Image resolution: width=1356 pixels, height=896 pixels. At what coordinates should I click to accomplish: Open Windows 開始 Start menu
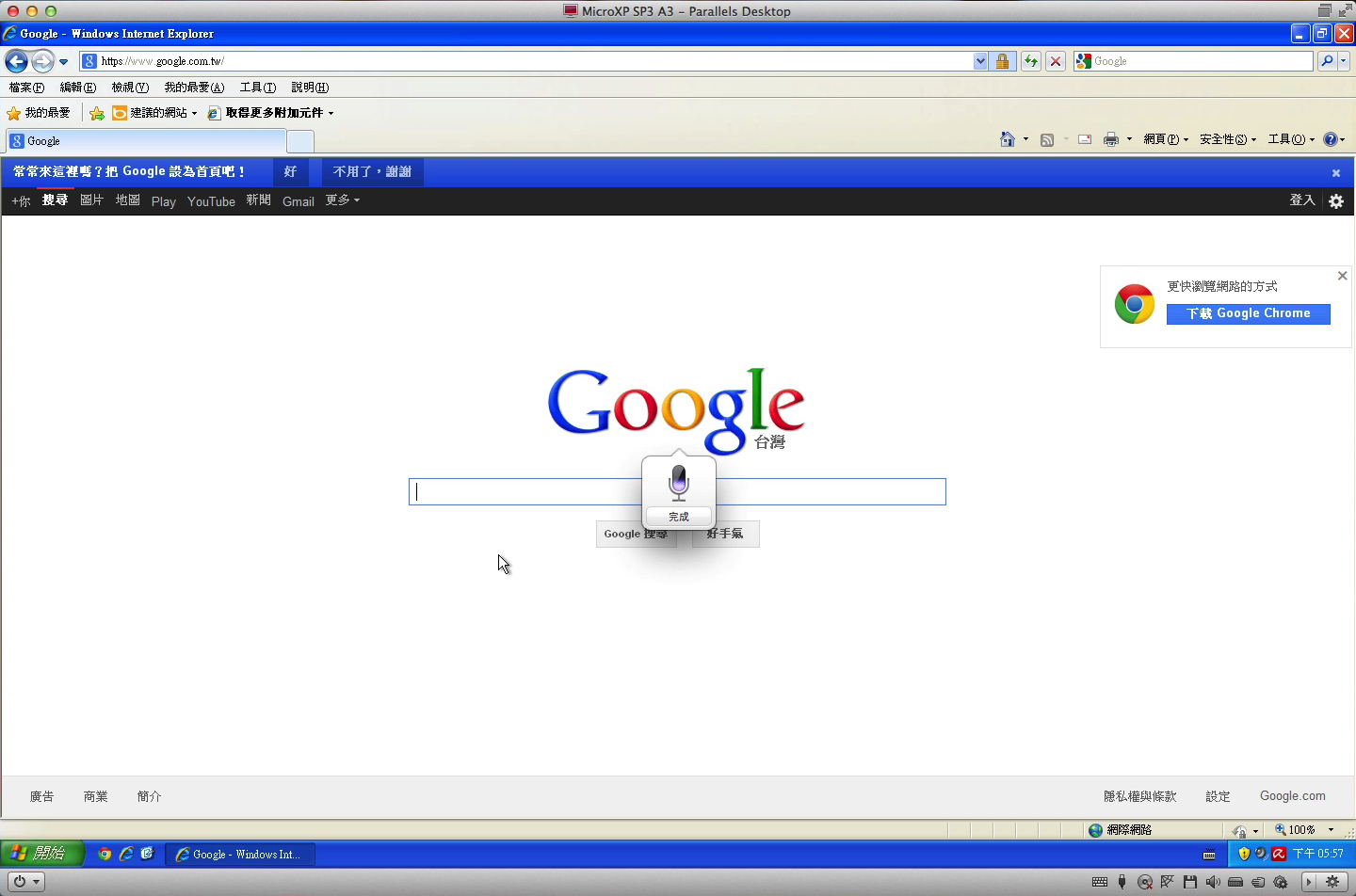(x=42, y=854)
